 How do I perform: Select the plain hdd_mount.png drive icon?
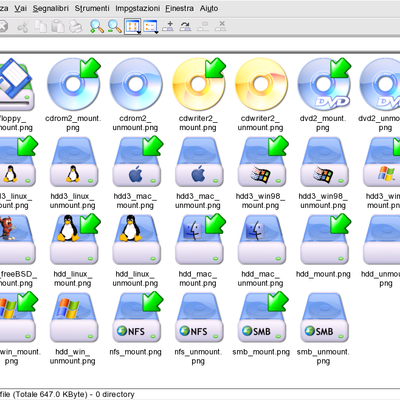coord(325,240)
